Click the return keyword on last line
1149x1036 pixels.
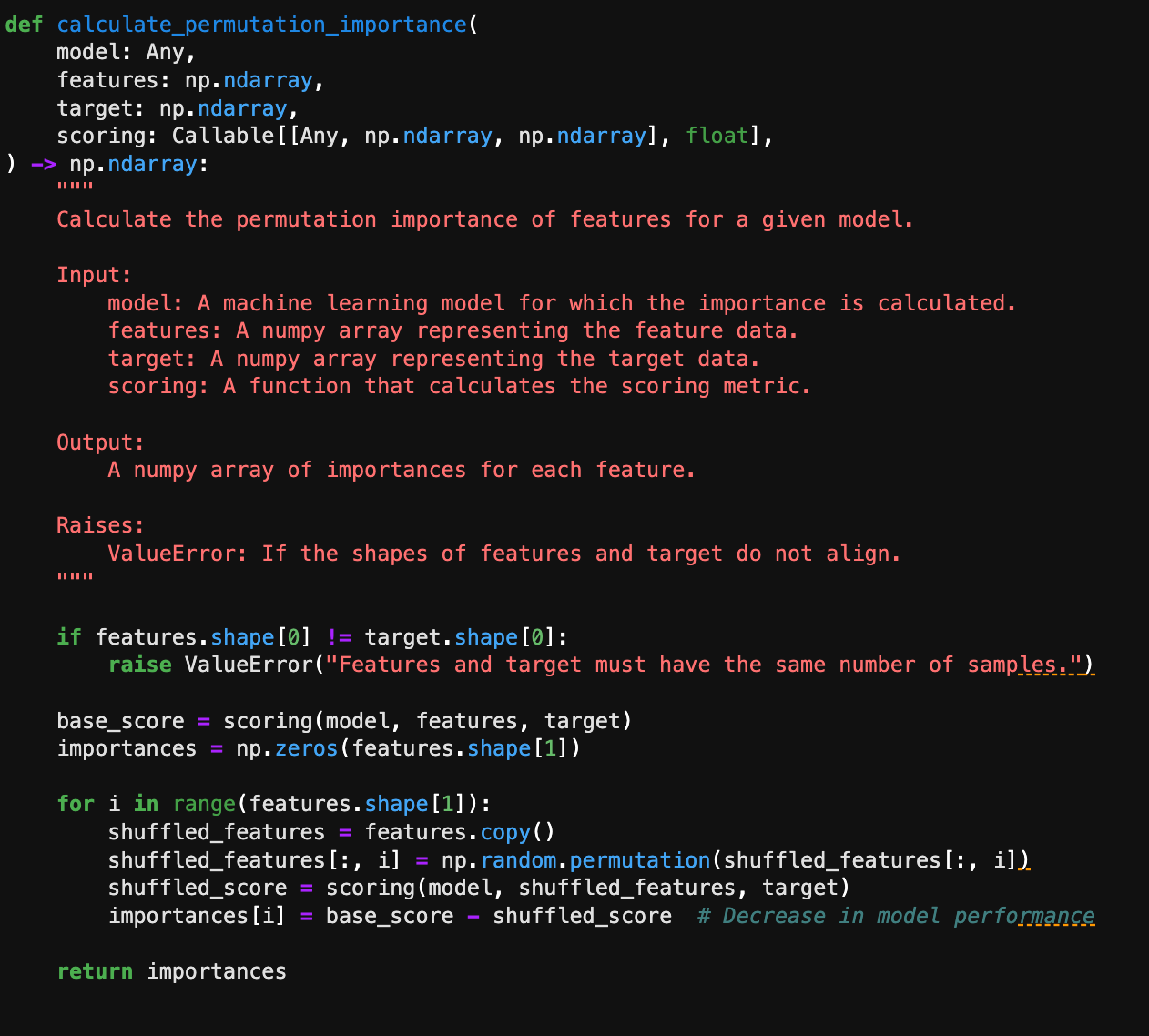tap(94, 971)
